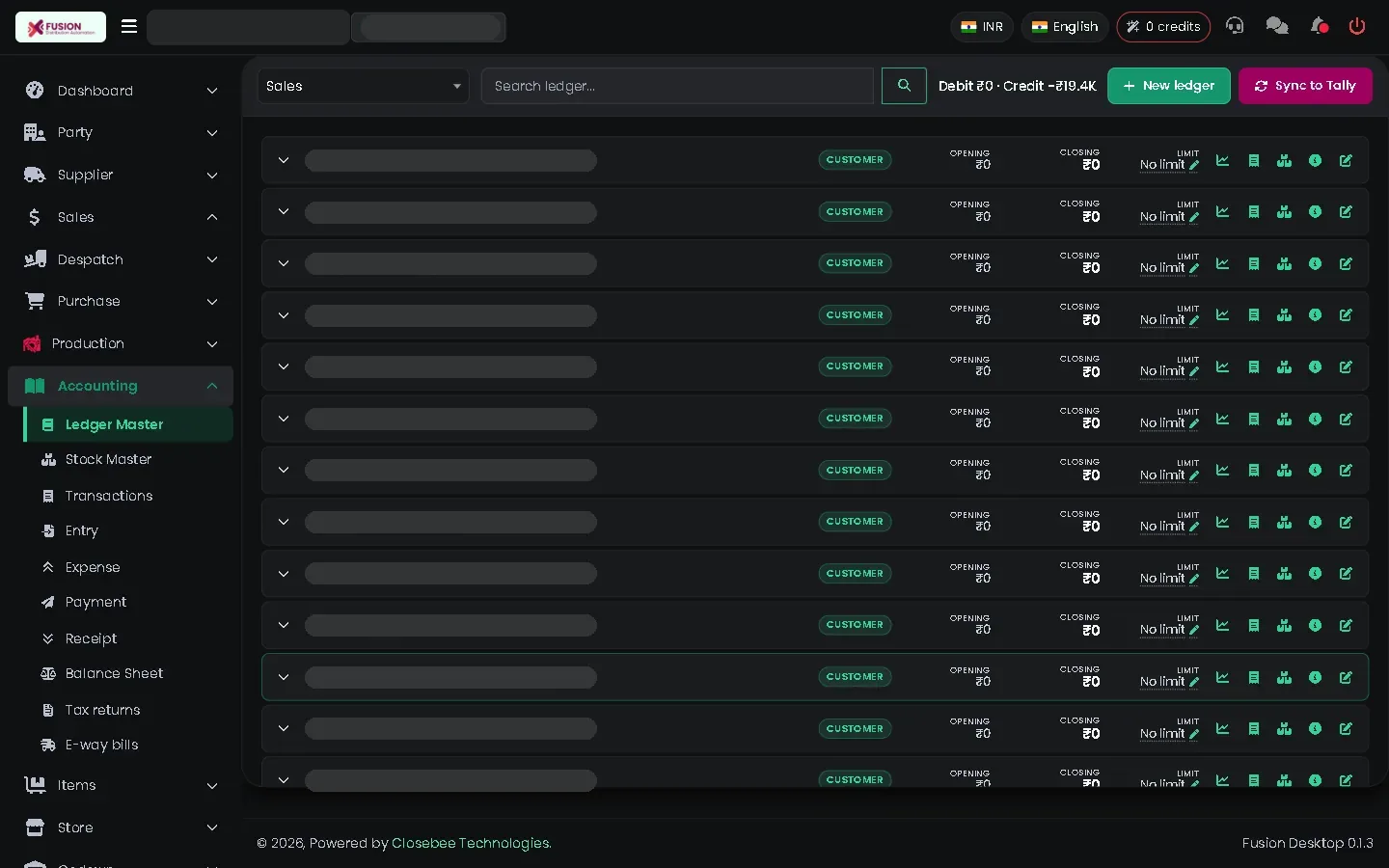Toggle the hamburger sidebar menu
This screenshot has height=868, width=1389.
(128, 26)
